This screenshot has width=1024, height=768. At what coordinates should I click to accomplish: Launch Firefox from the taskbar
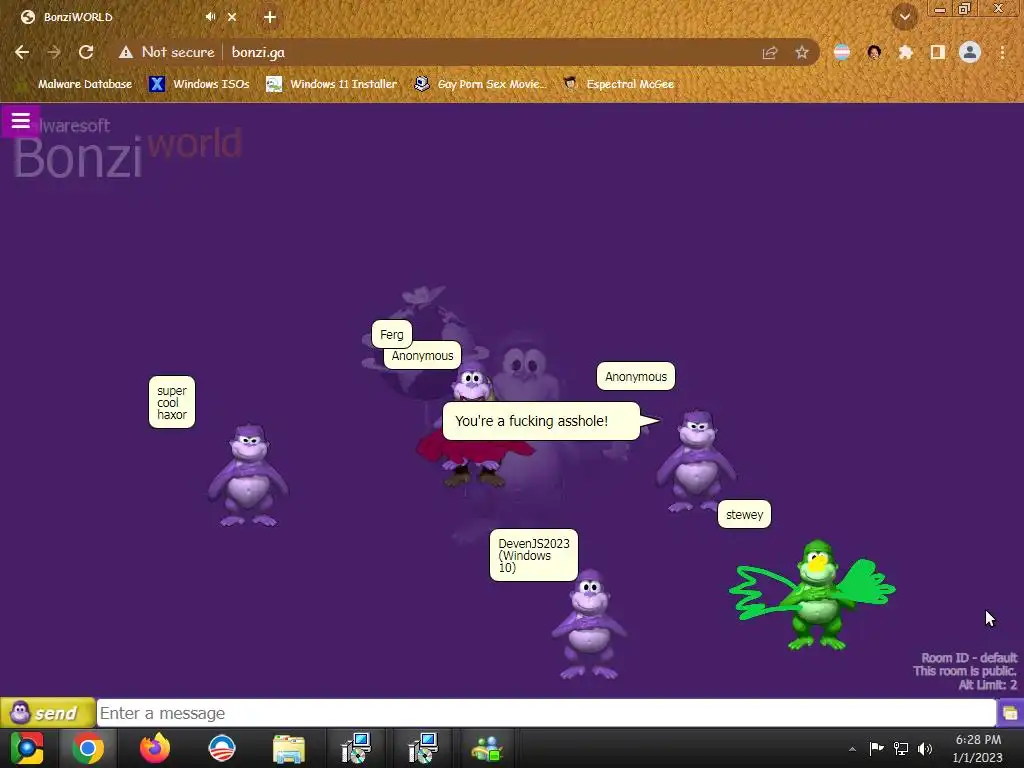pyautogui.click(x=155, y=748)
